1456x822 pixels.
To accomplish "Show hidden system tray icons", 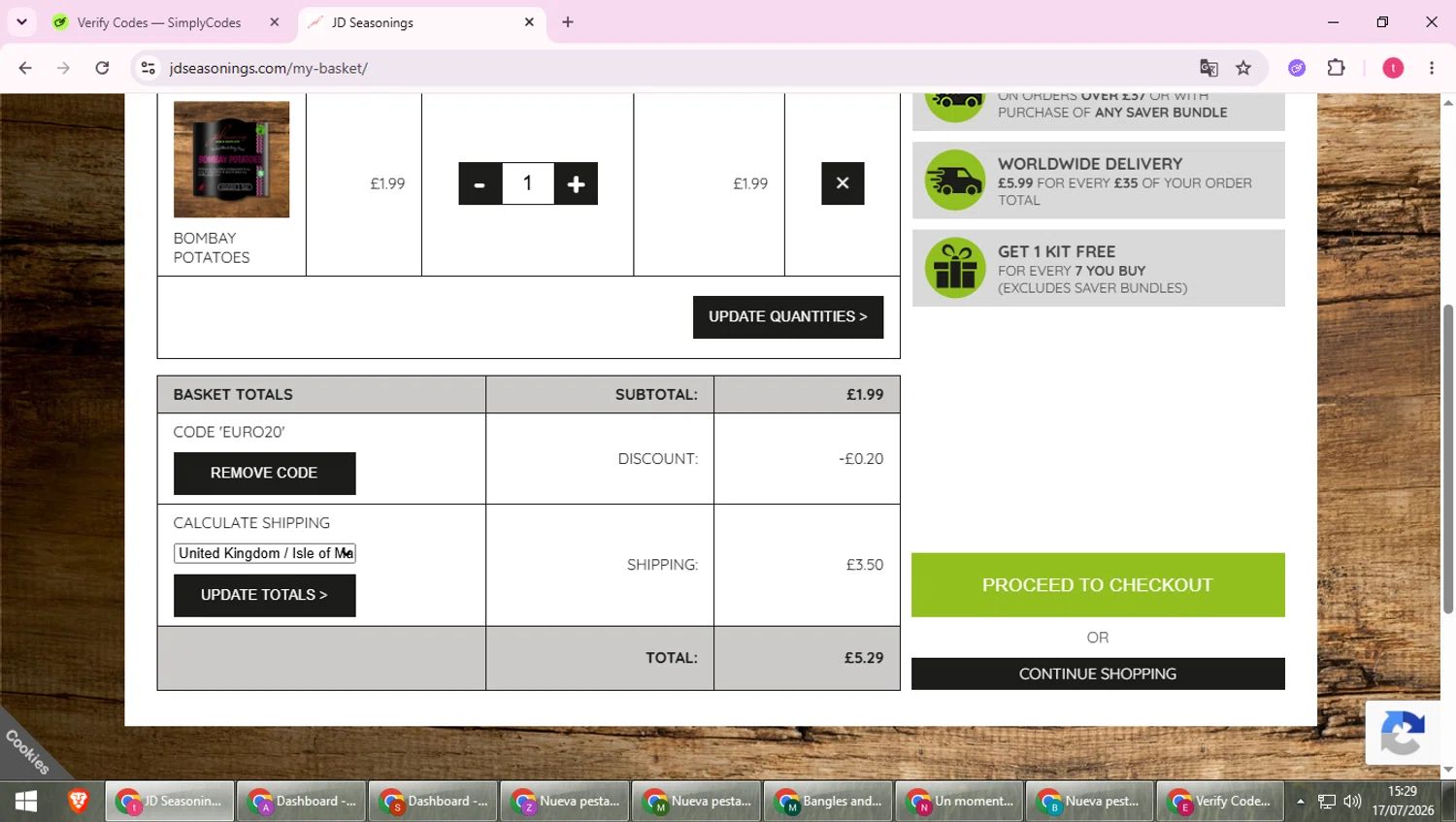I will (x=1301, y=802).
